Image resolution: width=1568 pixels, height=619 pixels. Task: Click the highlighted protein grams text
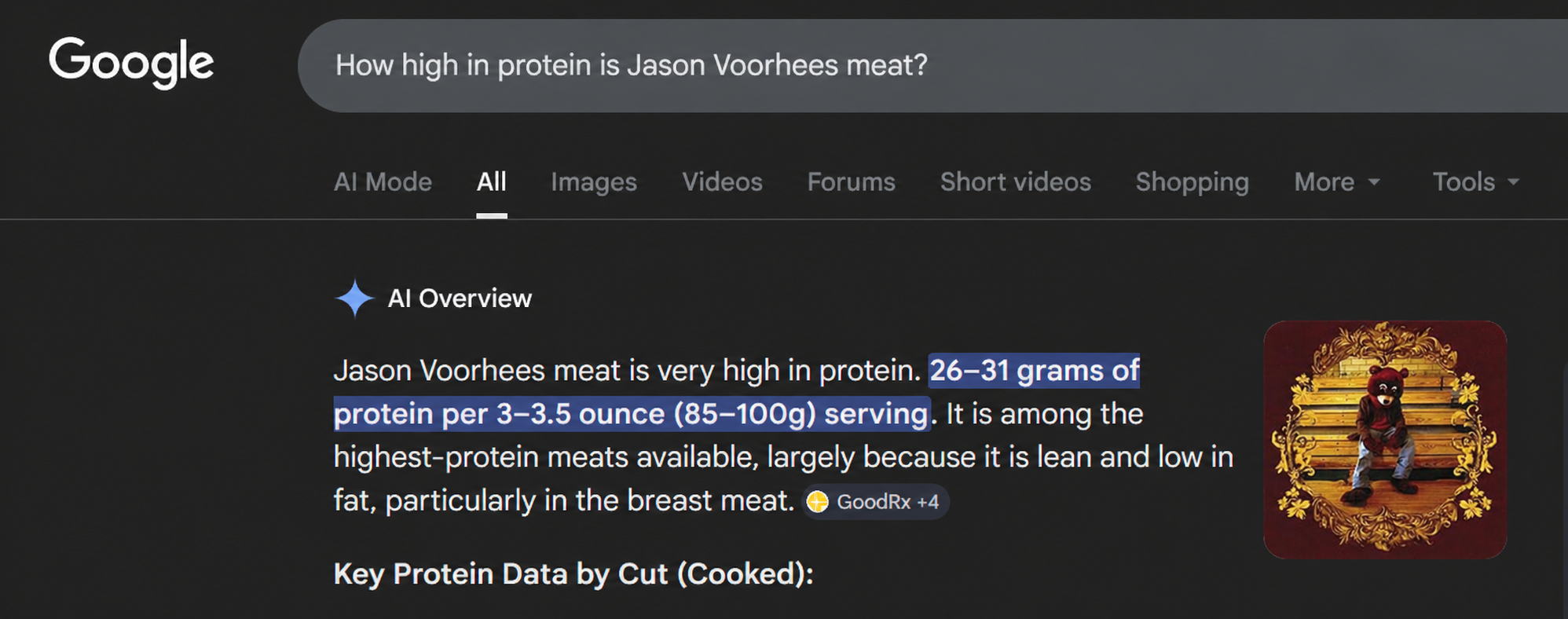737,392
